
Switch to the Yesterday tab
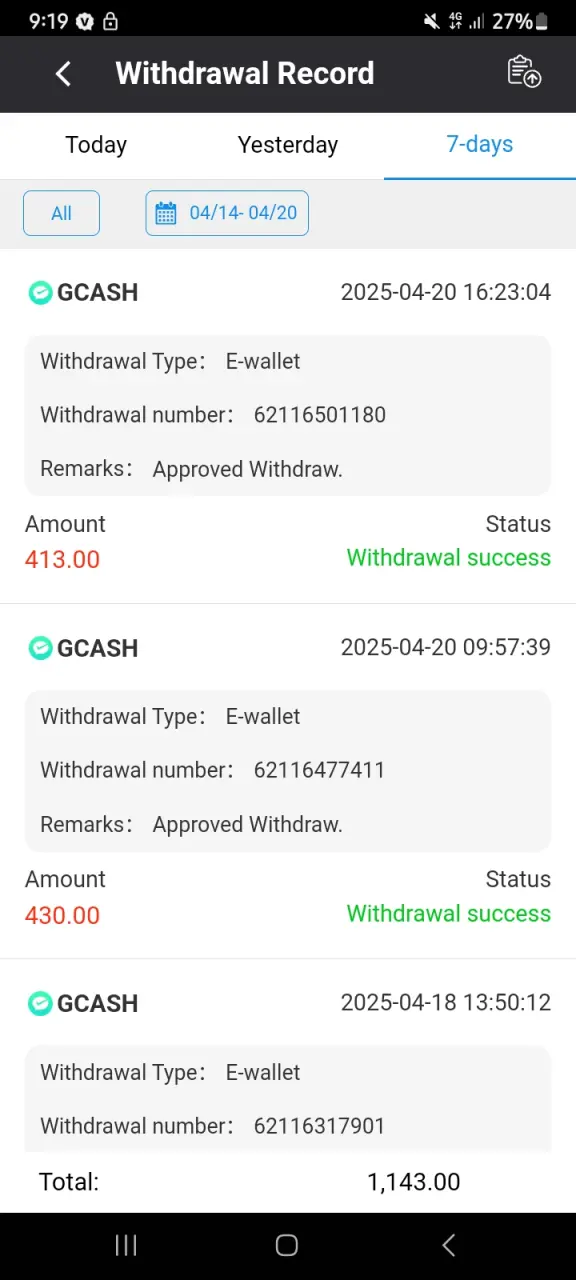coord(288,145)
